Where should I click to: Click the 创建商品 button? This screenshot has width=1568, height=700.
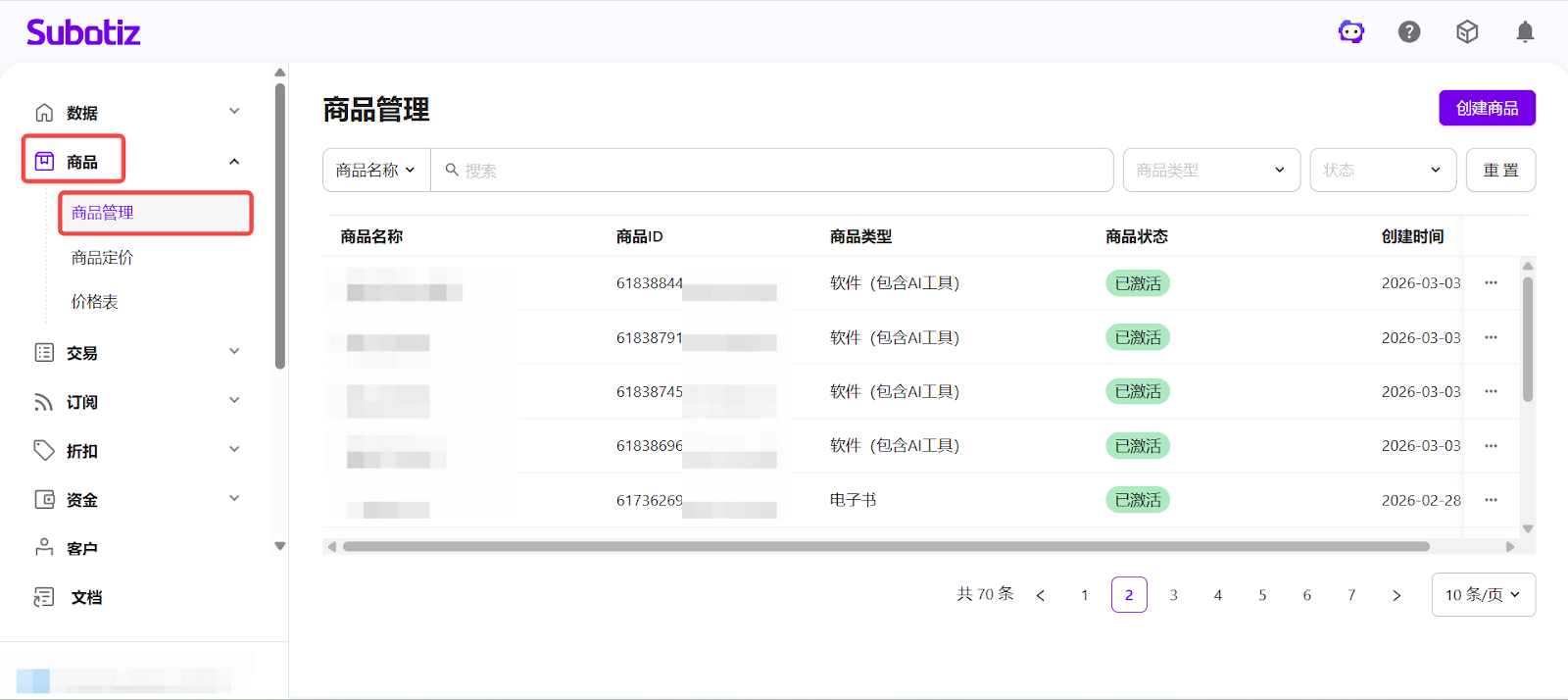[x=1487, y=108]
